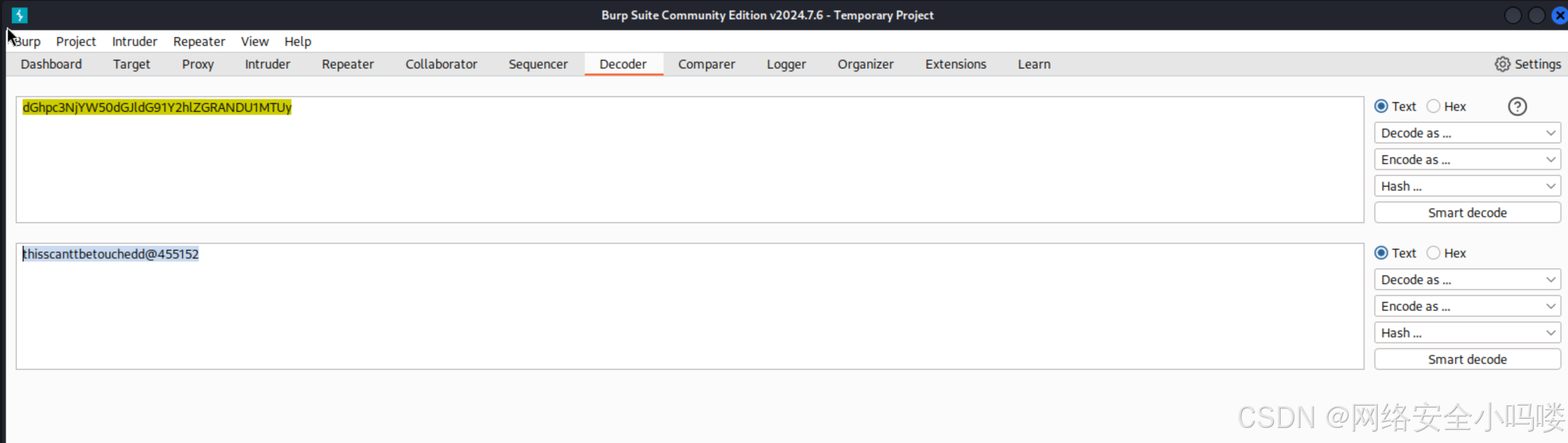Close the Burp Suite window

pos(1560,15)
